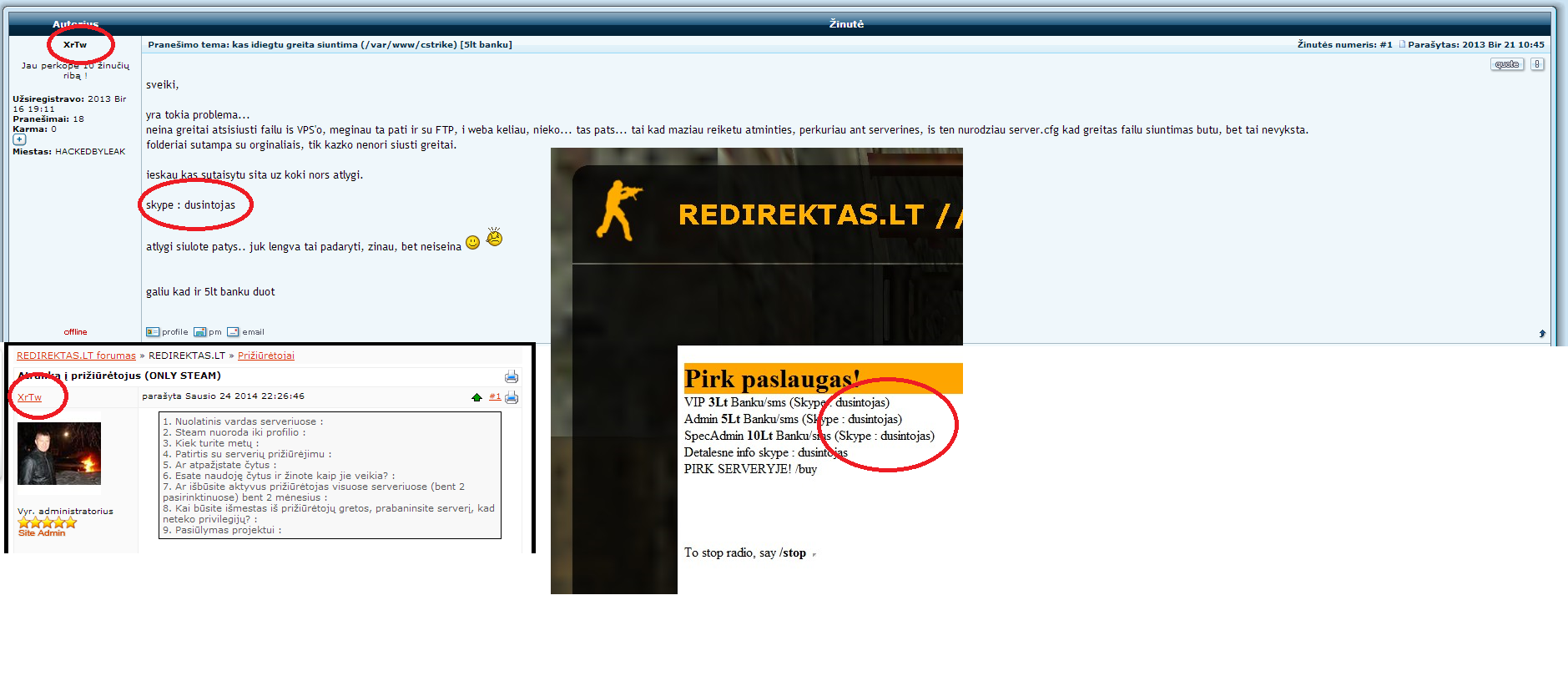Screen dimensions: 1568x676
Task: Click the XrTw username link in lower forum
Action: coord(29,397)
